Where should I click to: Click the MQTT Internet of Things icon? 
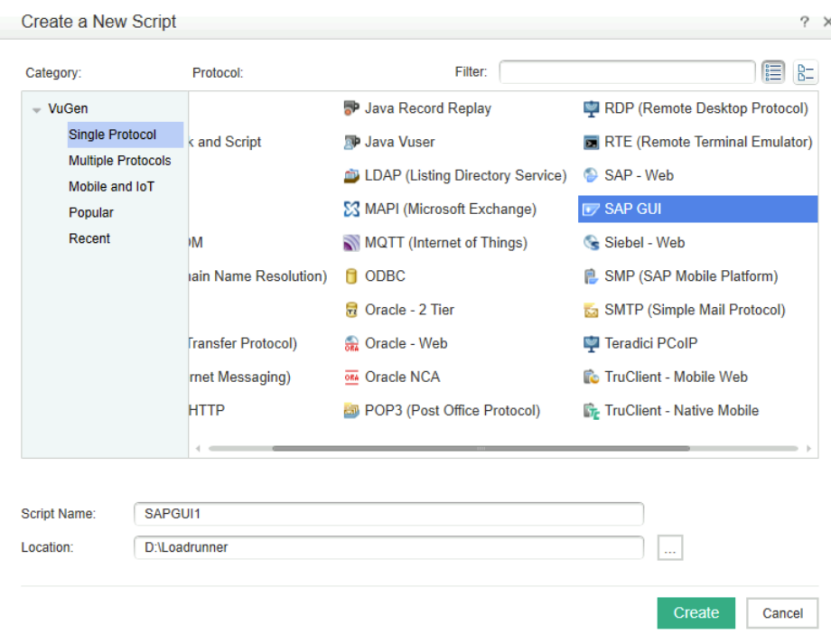pos(351,243)
